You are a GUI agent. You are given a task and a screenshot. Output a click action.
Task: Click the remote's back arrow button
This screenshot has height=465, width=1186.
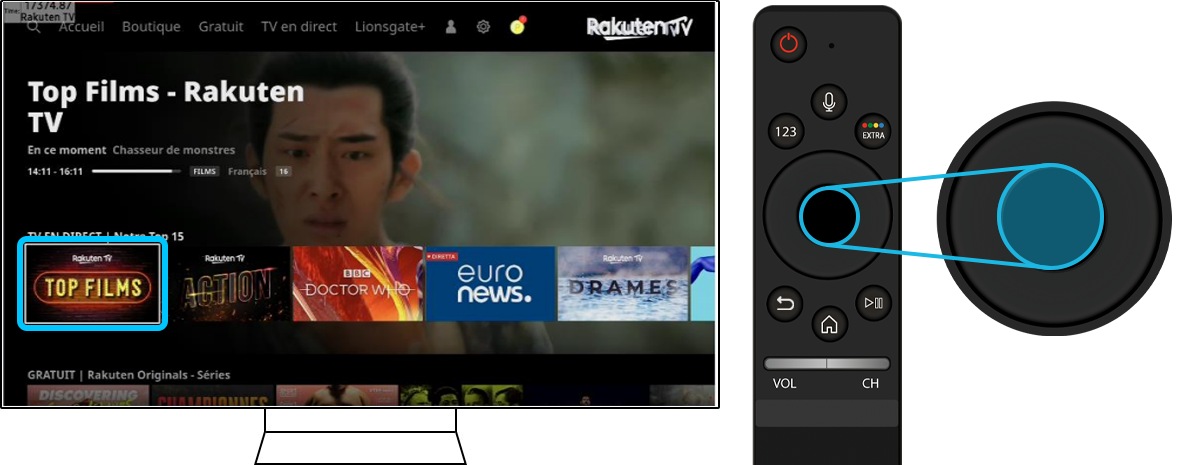click(785, 304)
